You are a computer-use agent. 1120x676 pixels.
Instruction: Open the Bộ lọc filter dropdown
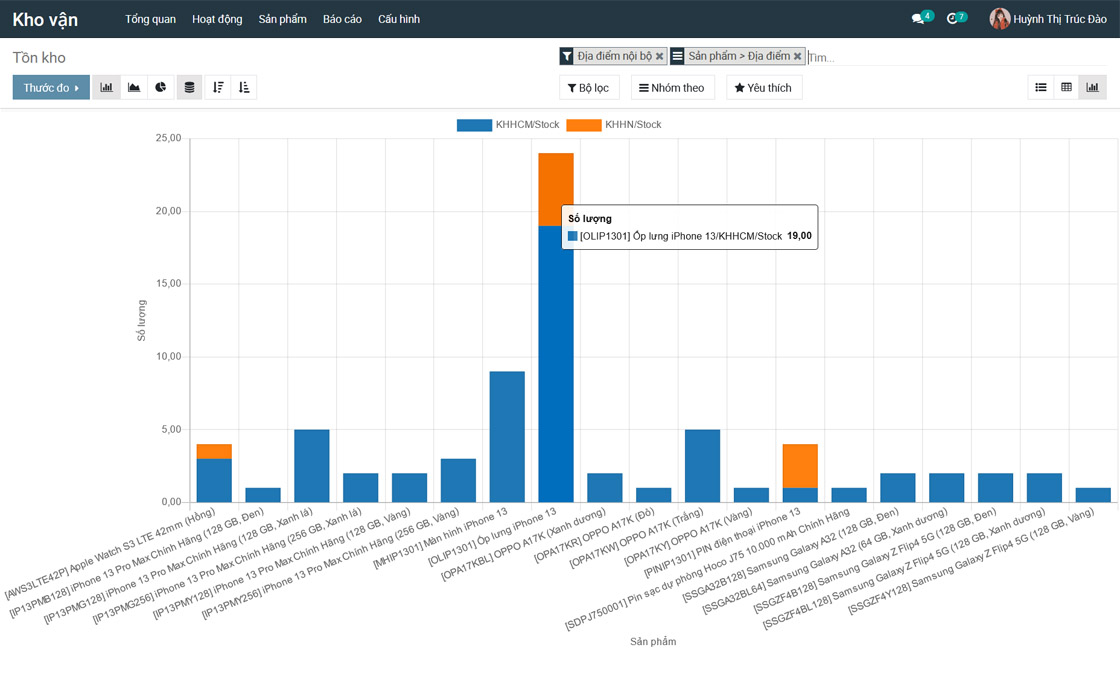click(589, 88)
